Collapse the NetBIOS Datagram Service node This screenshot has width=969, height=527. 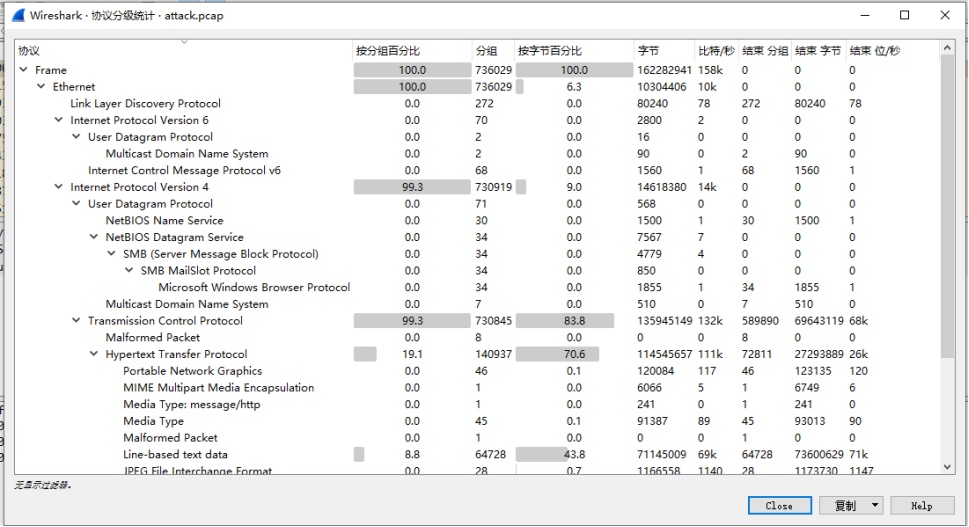click(94, 237)
